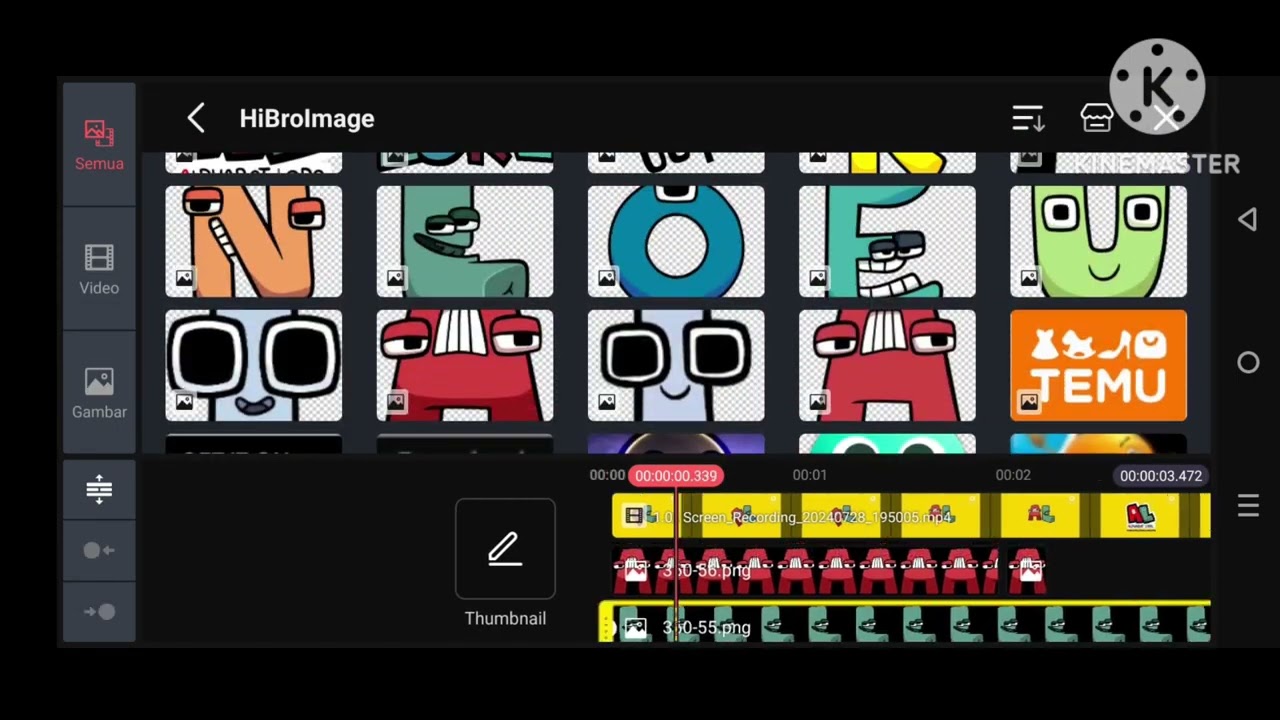Open the sort options icon

click(x=1028, y=118)
